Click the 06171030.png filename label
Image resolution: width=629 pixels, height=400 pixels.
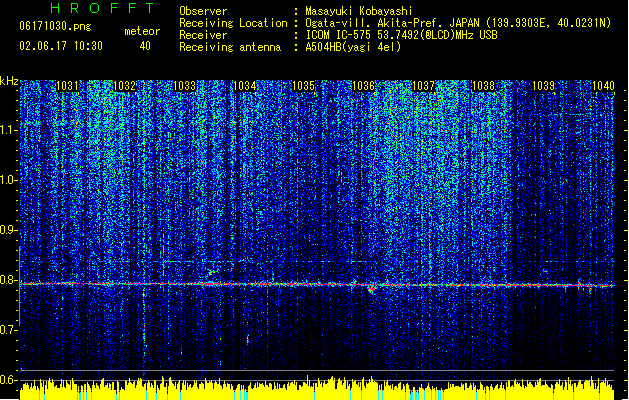click(x=55, y=26)
